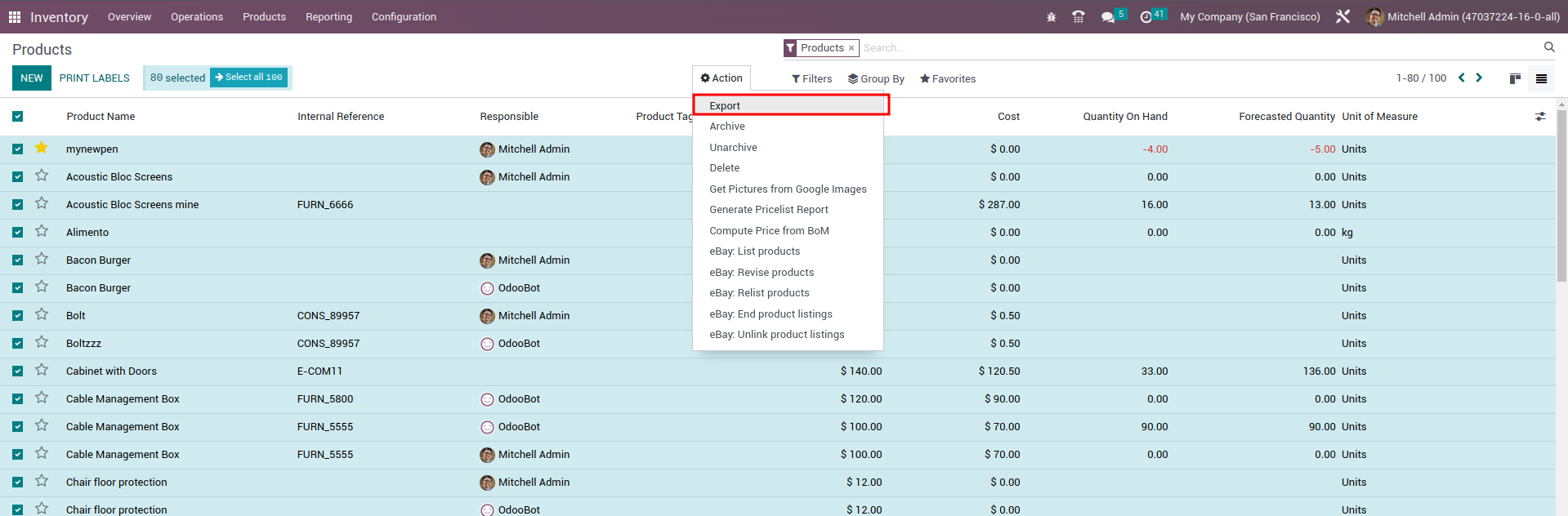Click the NEW button
Image resolution: width=1568 pixels, height=516 pixels.
coord(32,78)
